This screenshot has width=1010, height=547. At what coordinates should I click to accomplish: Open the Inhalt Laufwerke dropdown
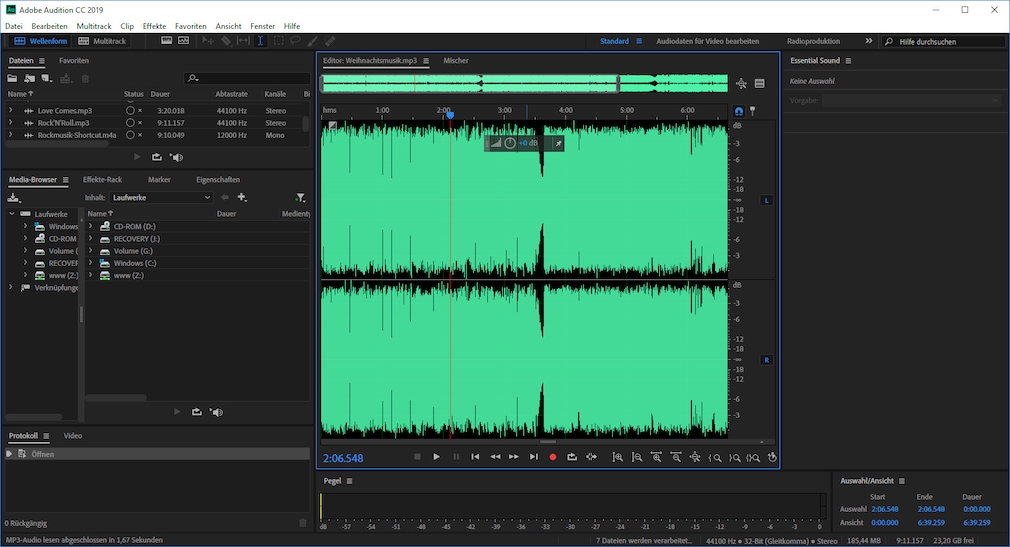[x=161, y=198]
